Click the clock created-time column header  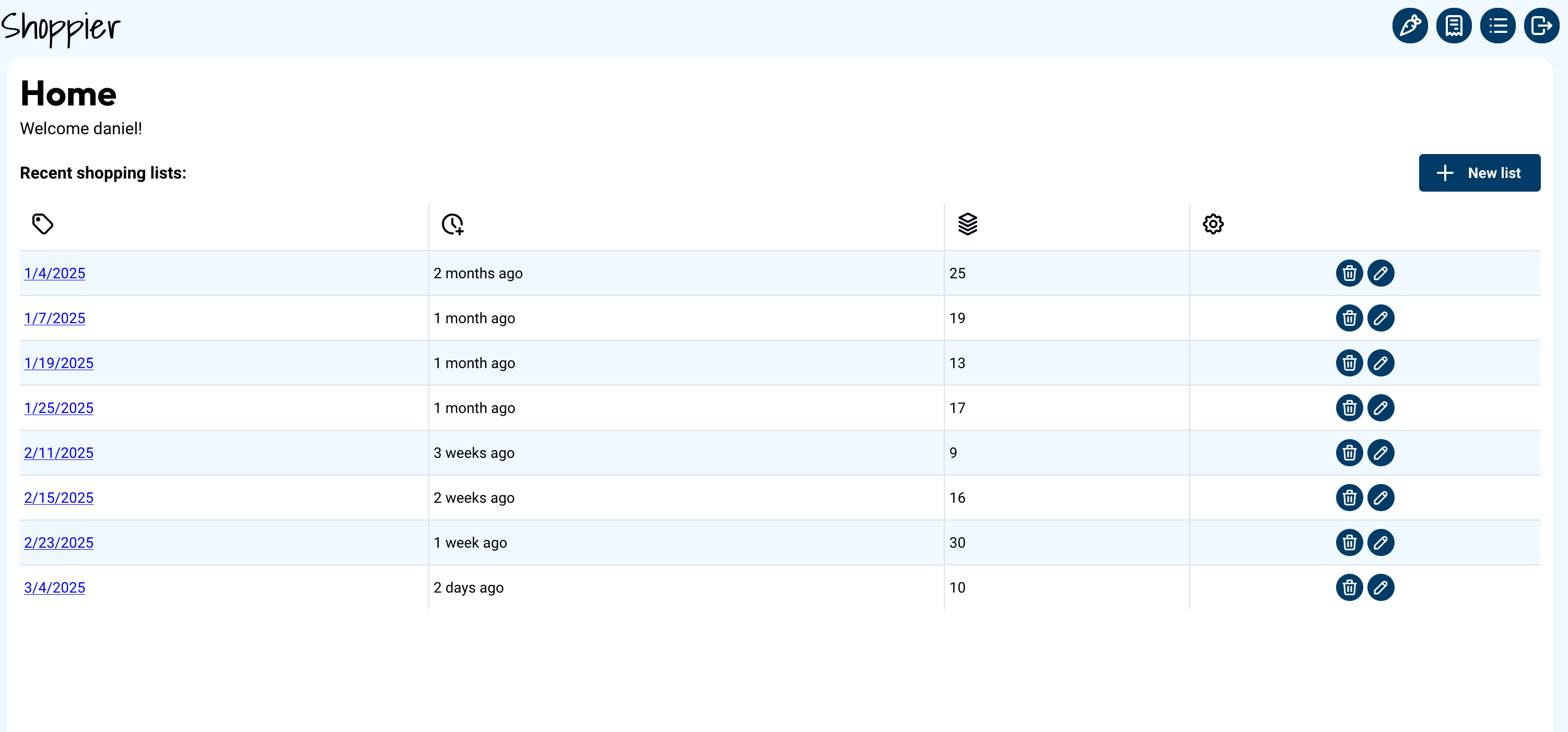pyautogui.click(x=452, y=224)
